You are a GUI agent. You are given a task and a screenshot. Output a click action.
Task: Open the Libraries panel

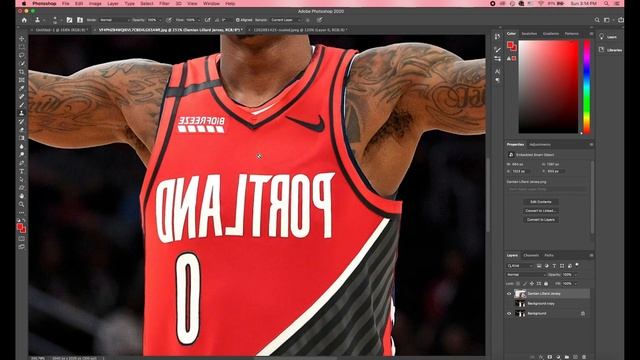610,50
